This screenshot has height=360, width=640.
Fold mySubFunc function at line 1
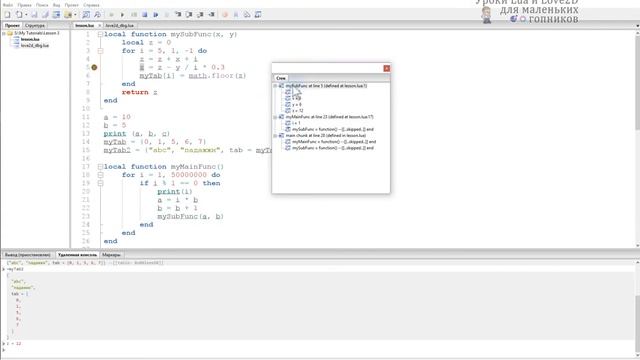(100, 34)
